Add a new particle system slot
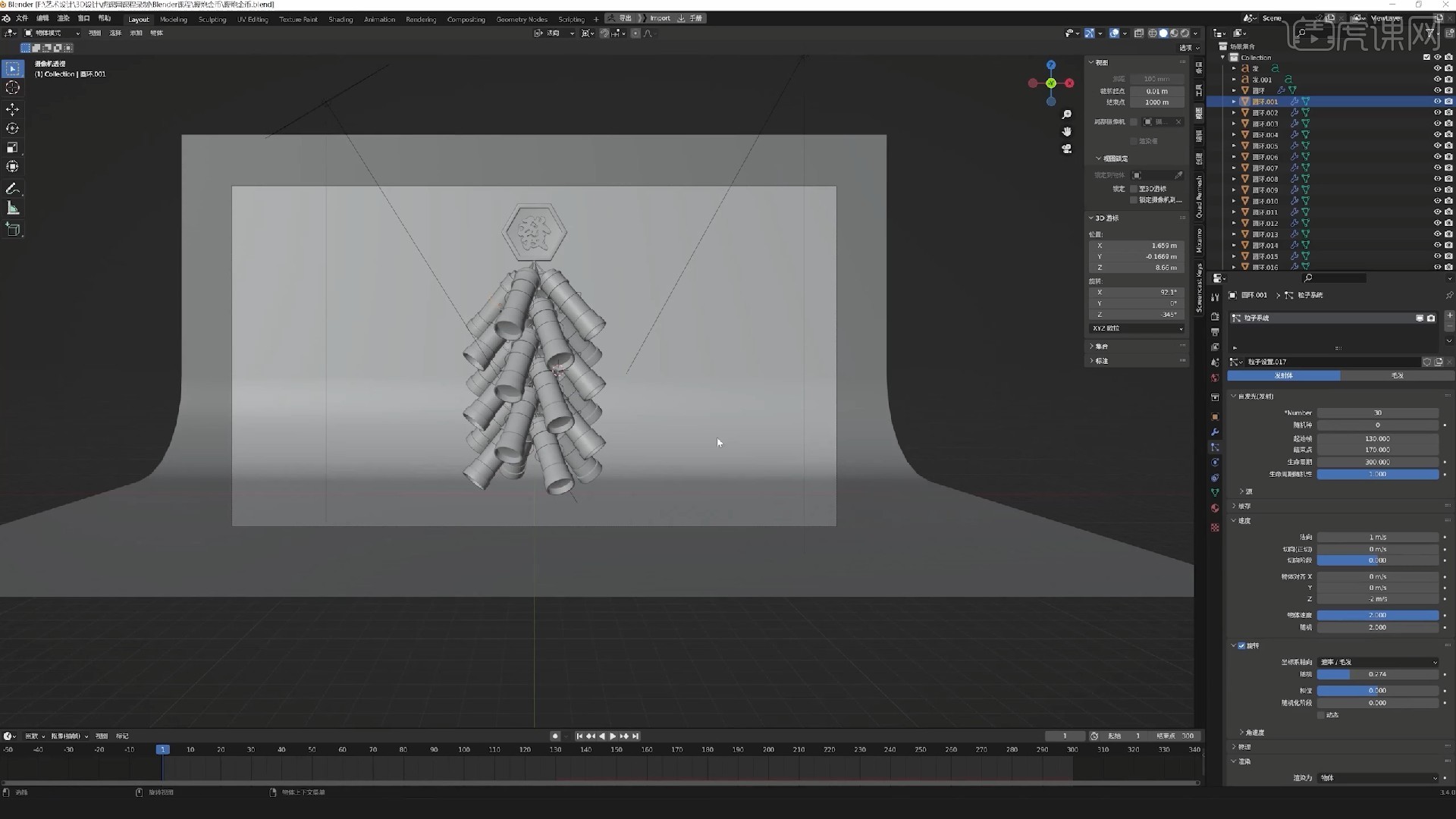 [x=1449, y=315]
